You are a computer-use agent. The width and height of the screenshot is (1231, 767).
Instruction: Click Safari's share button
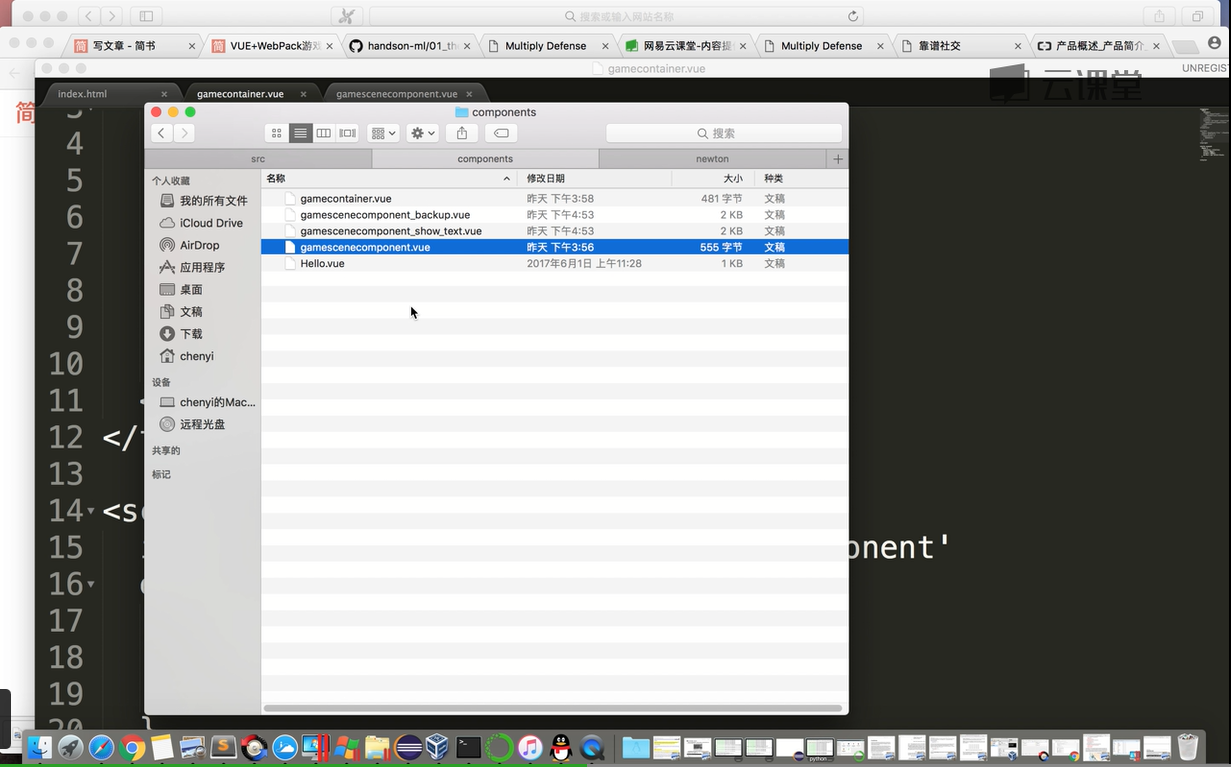pos(1159,16)
